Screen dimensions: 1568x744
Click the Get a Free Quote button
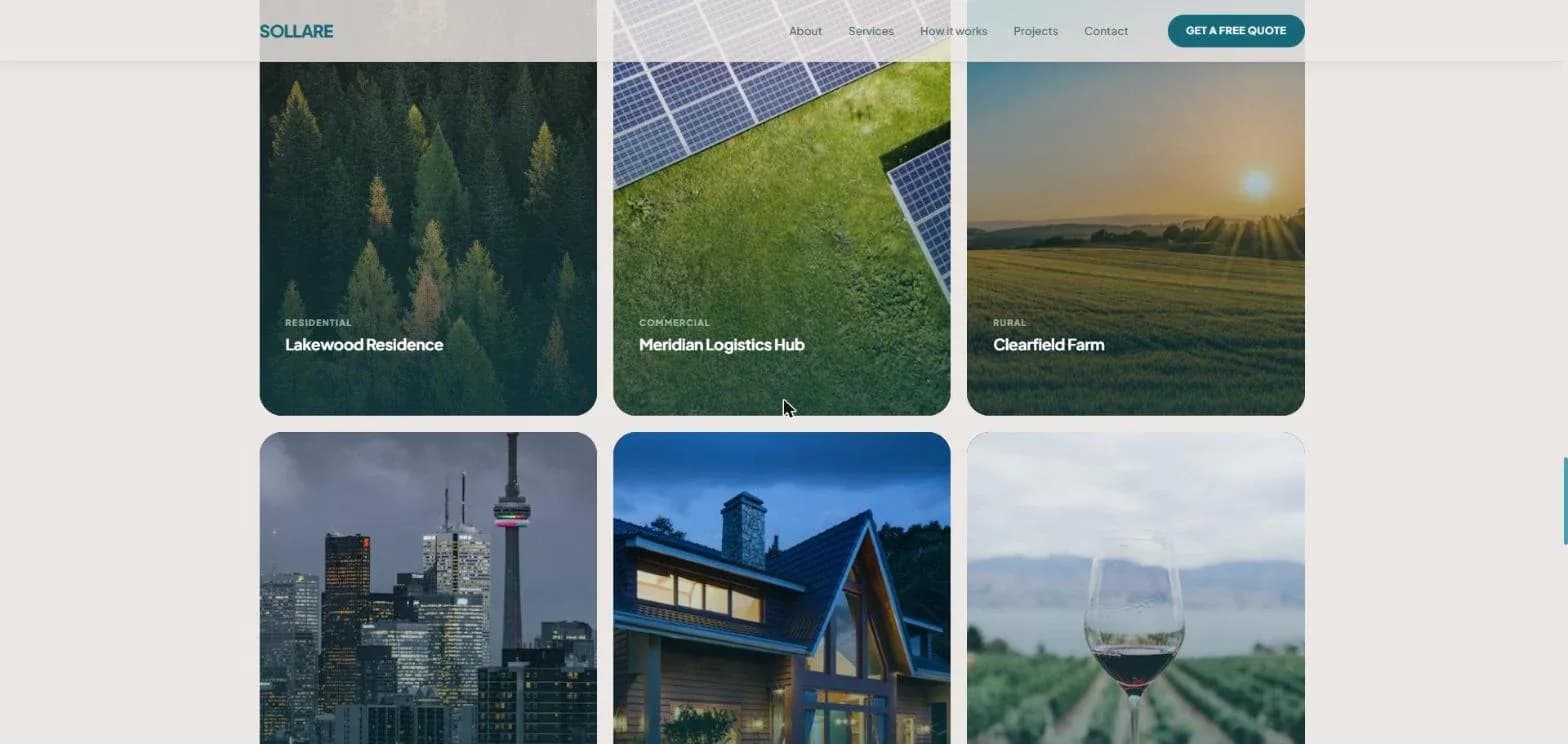pyautogui.click(x=1236, y=31)
